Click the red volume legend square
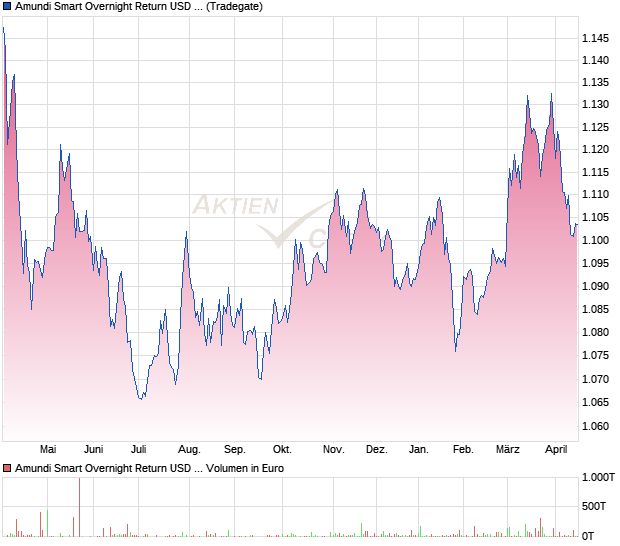This screenshot has height=546, width=620. pos(7,469)
